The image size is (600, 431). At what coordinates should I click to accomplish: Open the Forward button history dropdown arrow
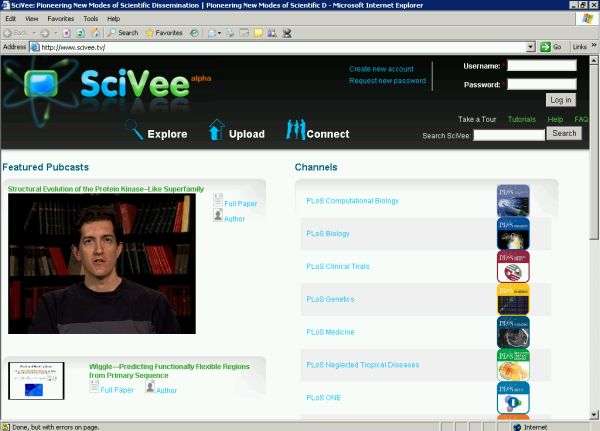55,33
